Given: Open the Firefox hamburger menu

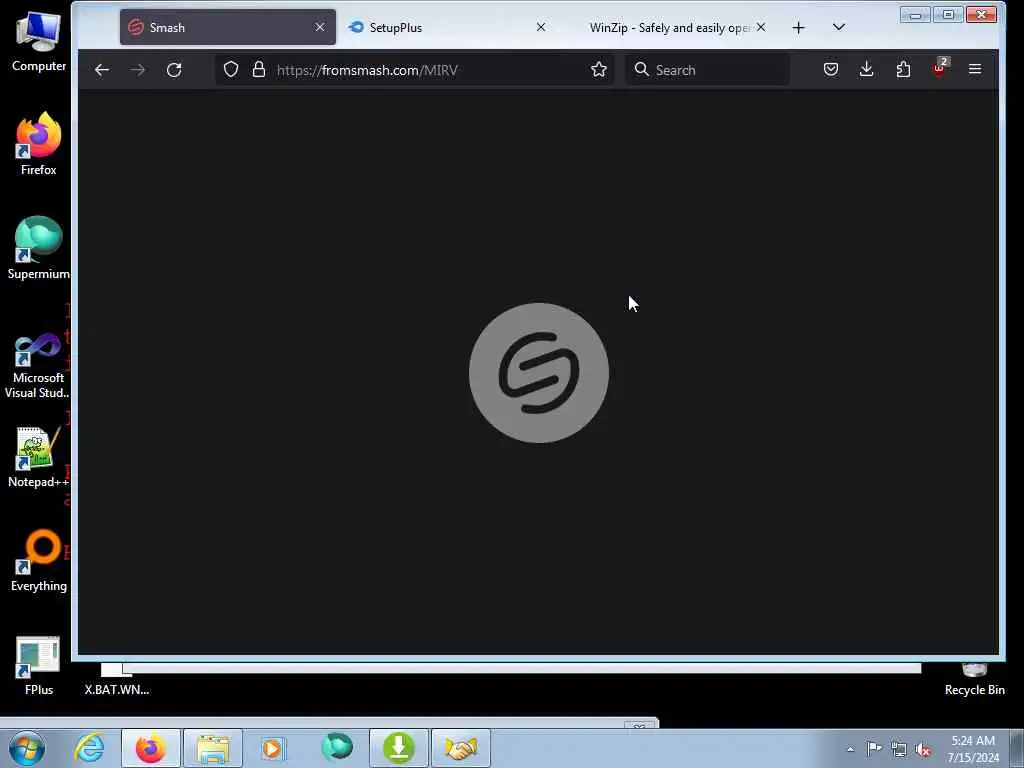Looking at the screenshot, I should (975, 69).
